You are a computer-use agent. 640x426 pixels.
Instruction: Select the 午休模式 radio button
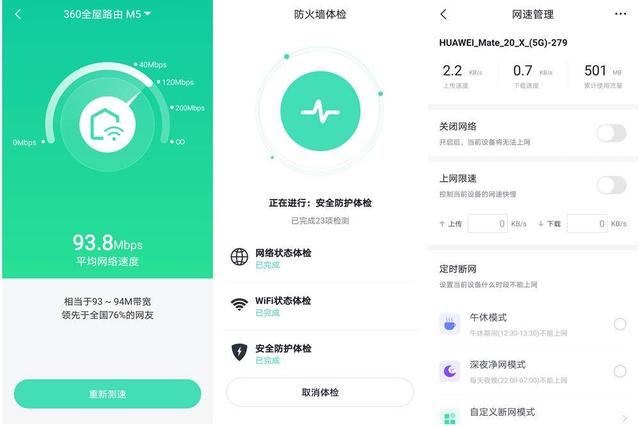pyautogui.click(x=620, y=324)
